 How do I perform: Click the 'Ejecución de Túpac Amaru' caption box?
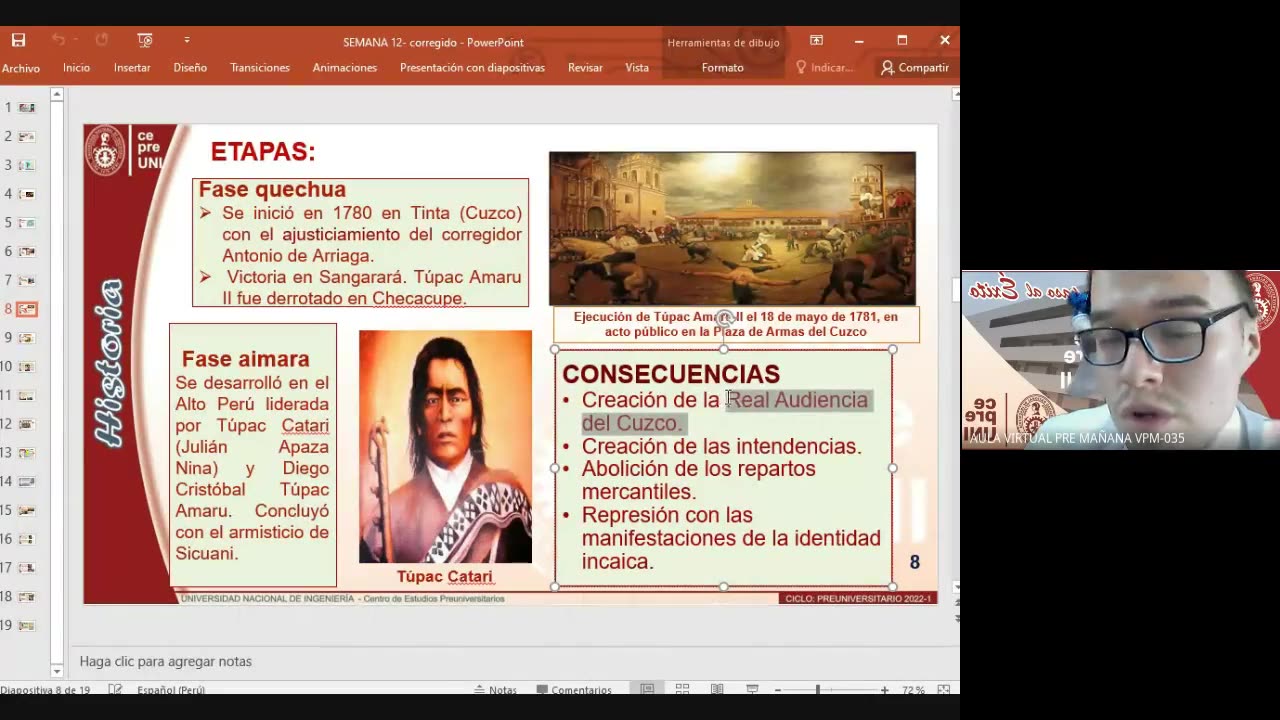tap(736, 324)
